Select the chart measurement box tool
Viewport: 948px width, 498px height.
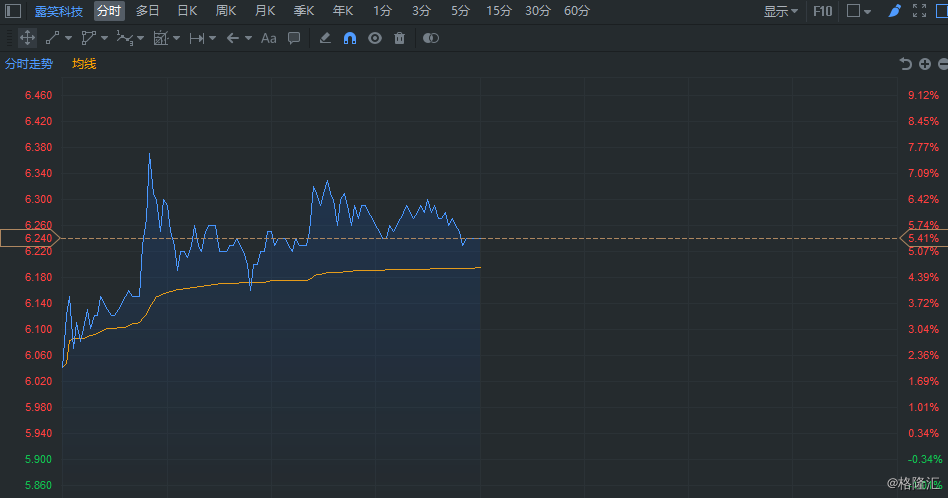[160, 38]
